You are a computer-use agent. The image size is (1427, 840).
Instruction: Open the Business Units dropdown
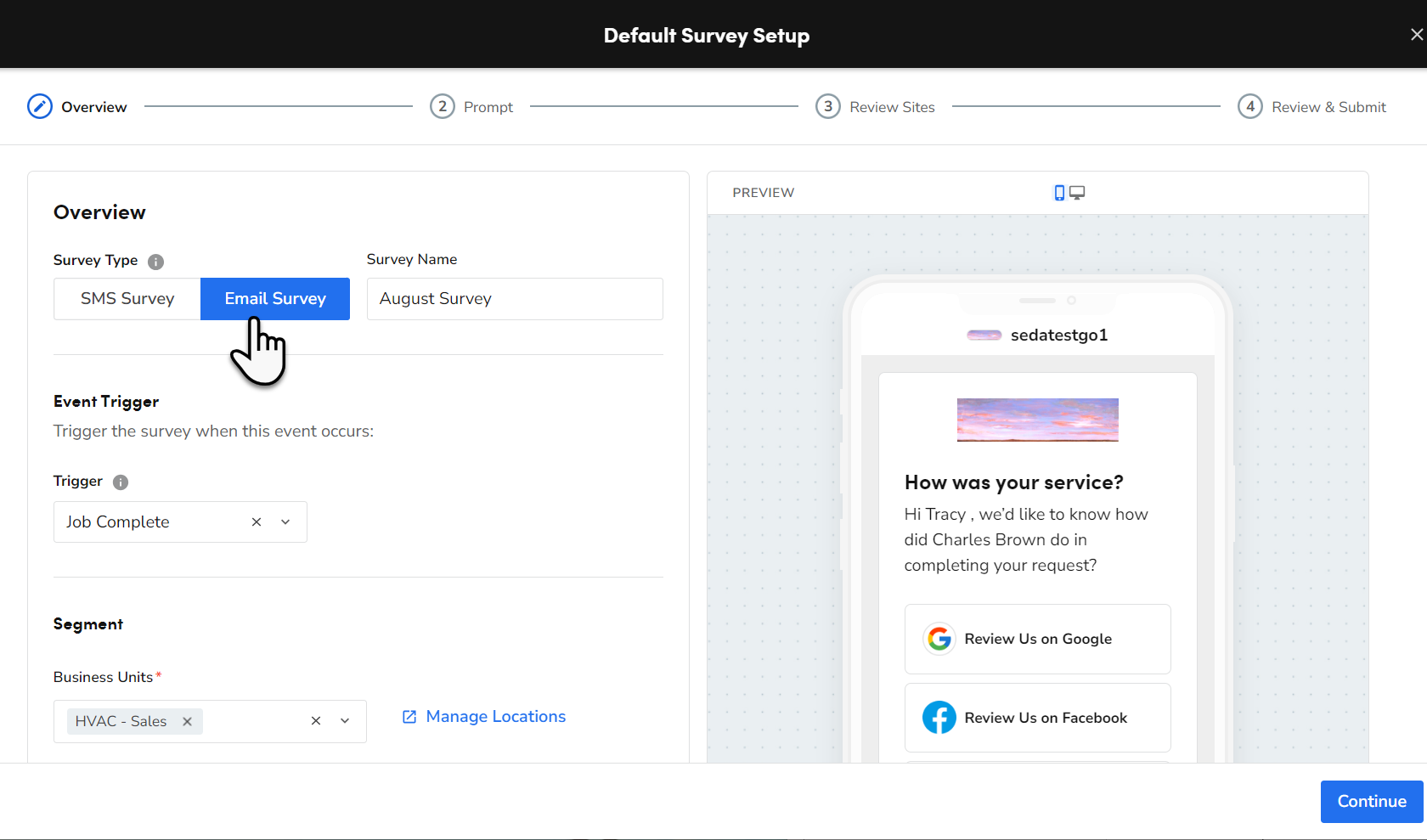(345, 720)
